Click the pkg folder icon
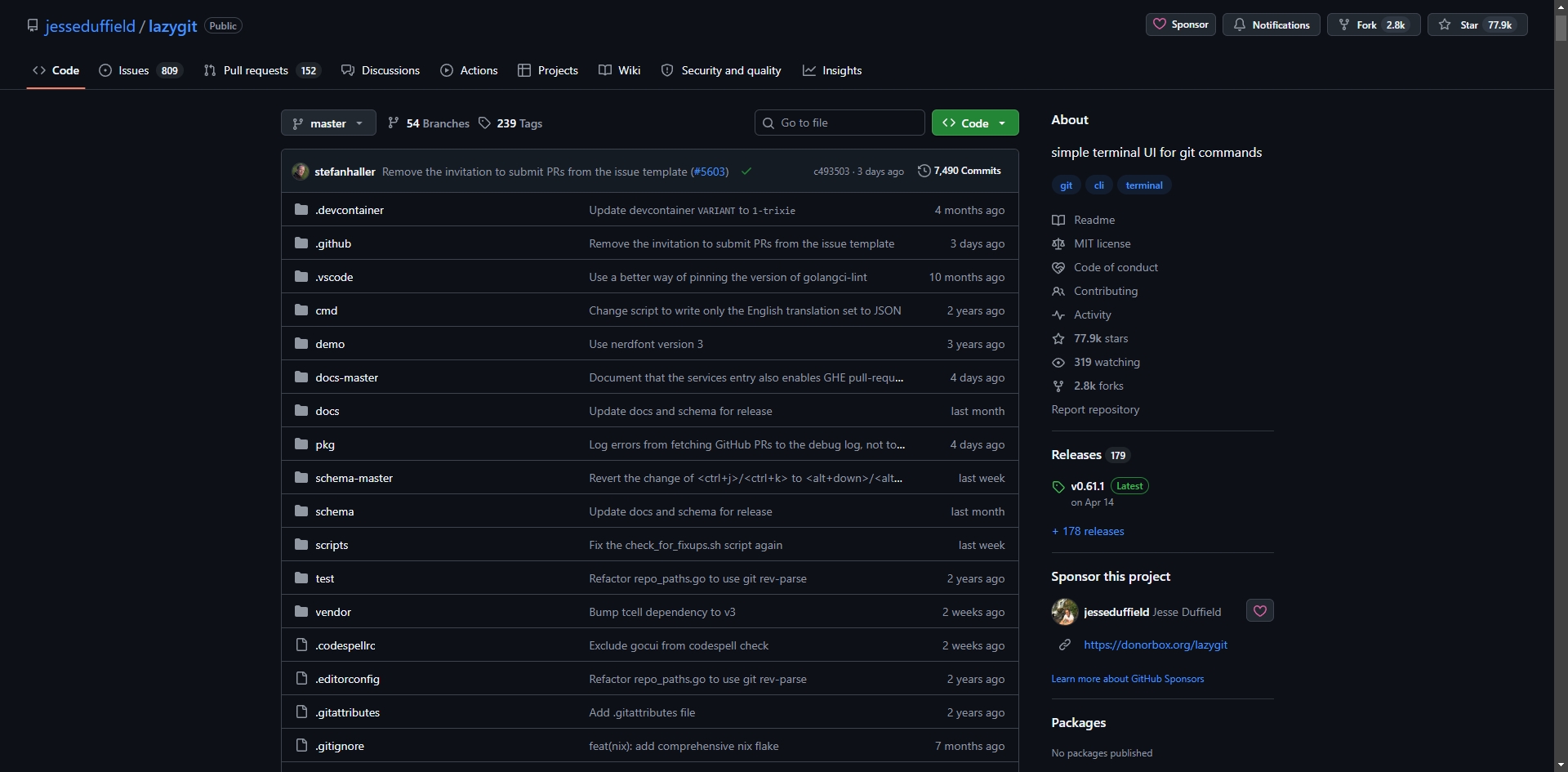The width and height of the screenshot is (1568, 772). pyautogui.click(x=301, y=444)
